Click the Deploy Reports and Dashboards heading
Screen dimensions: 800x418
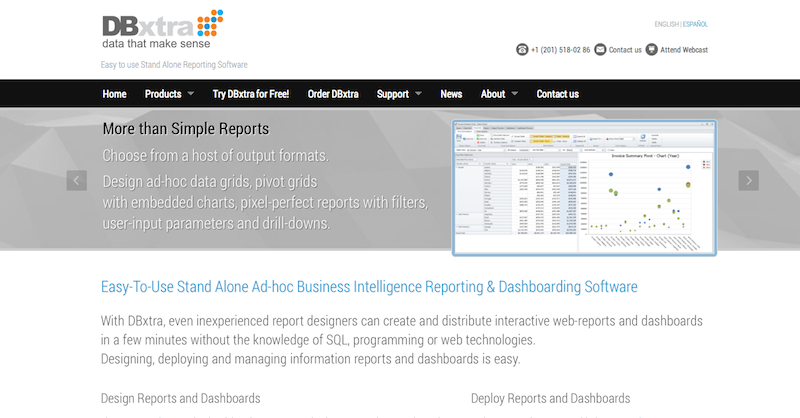551,398
